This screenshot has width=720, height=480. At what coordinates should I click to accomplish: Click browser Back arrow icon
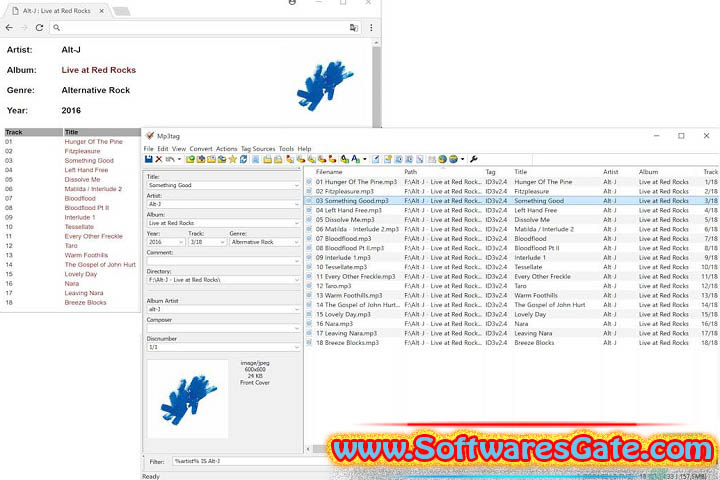click(x=9, y=28)
